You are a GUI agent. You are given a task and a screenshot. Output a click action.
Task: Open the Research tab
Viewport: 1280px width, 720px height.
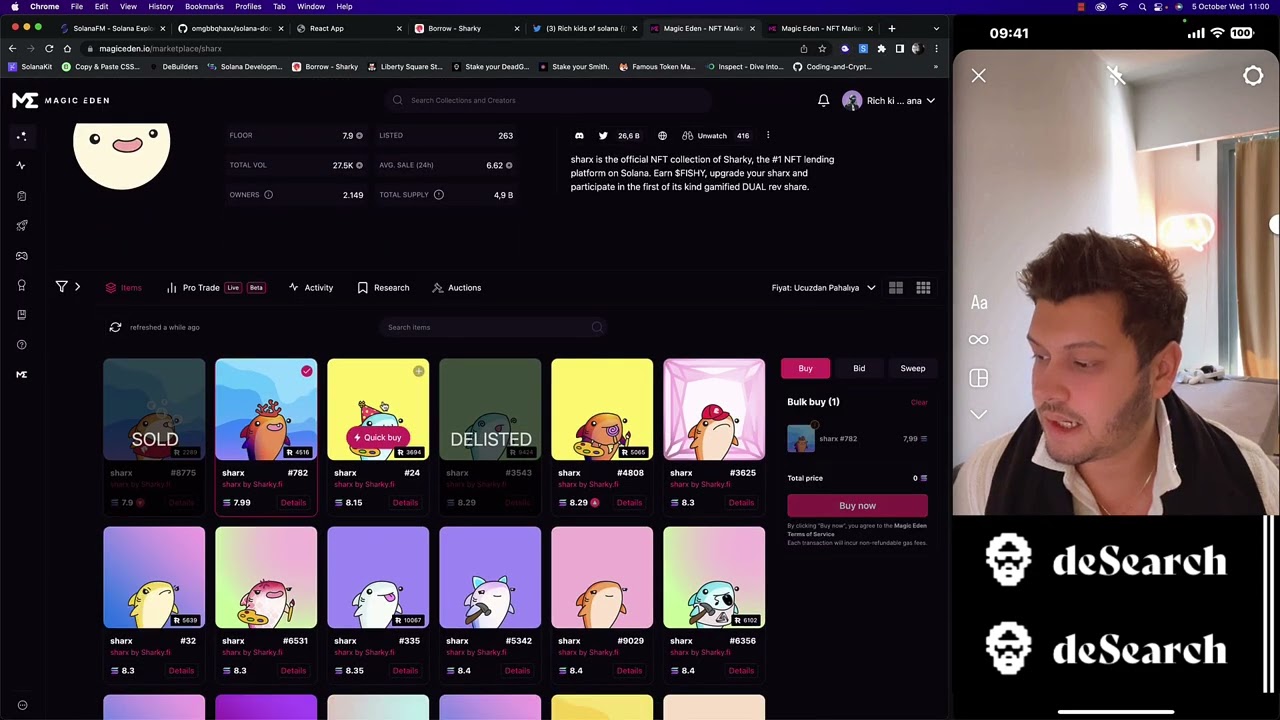click(x=383, y=288)
